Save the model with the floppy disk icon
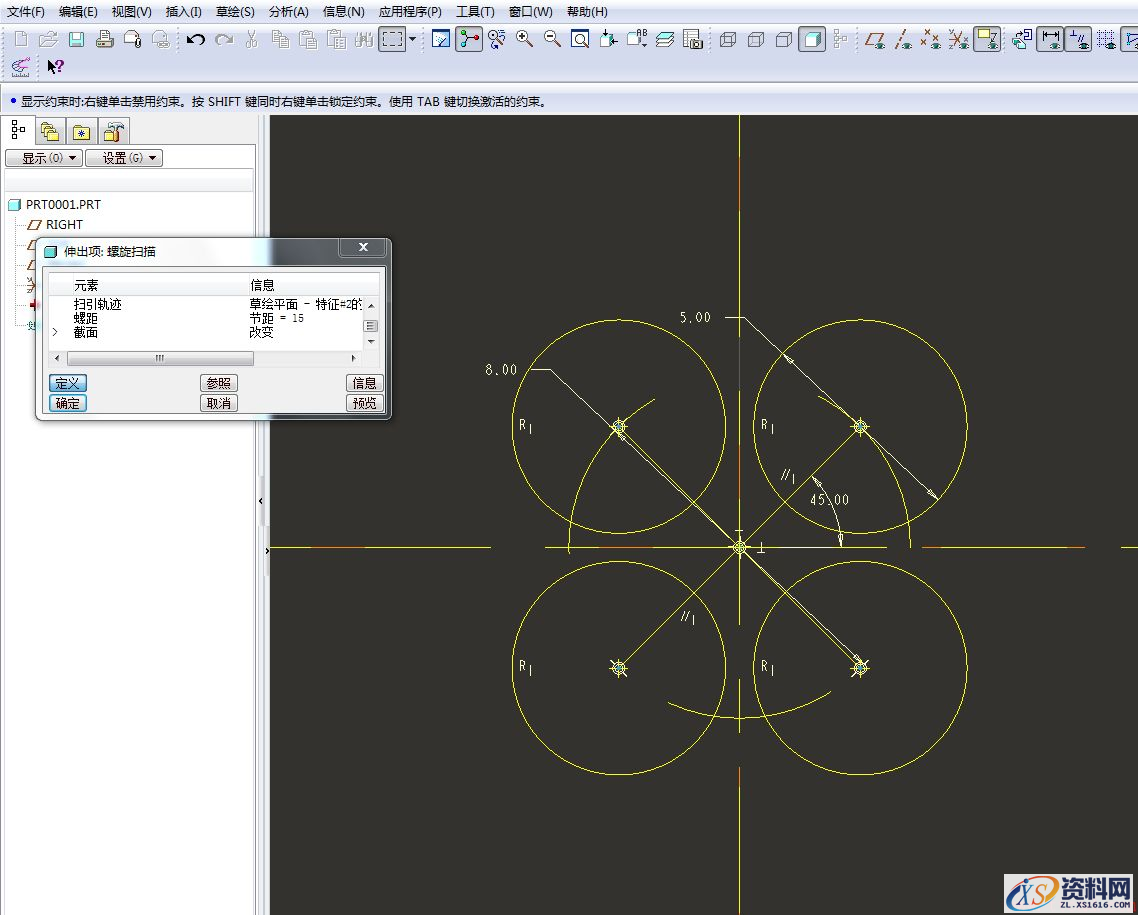Screen dimensions: 1138x915 tap(76, 40)
